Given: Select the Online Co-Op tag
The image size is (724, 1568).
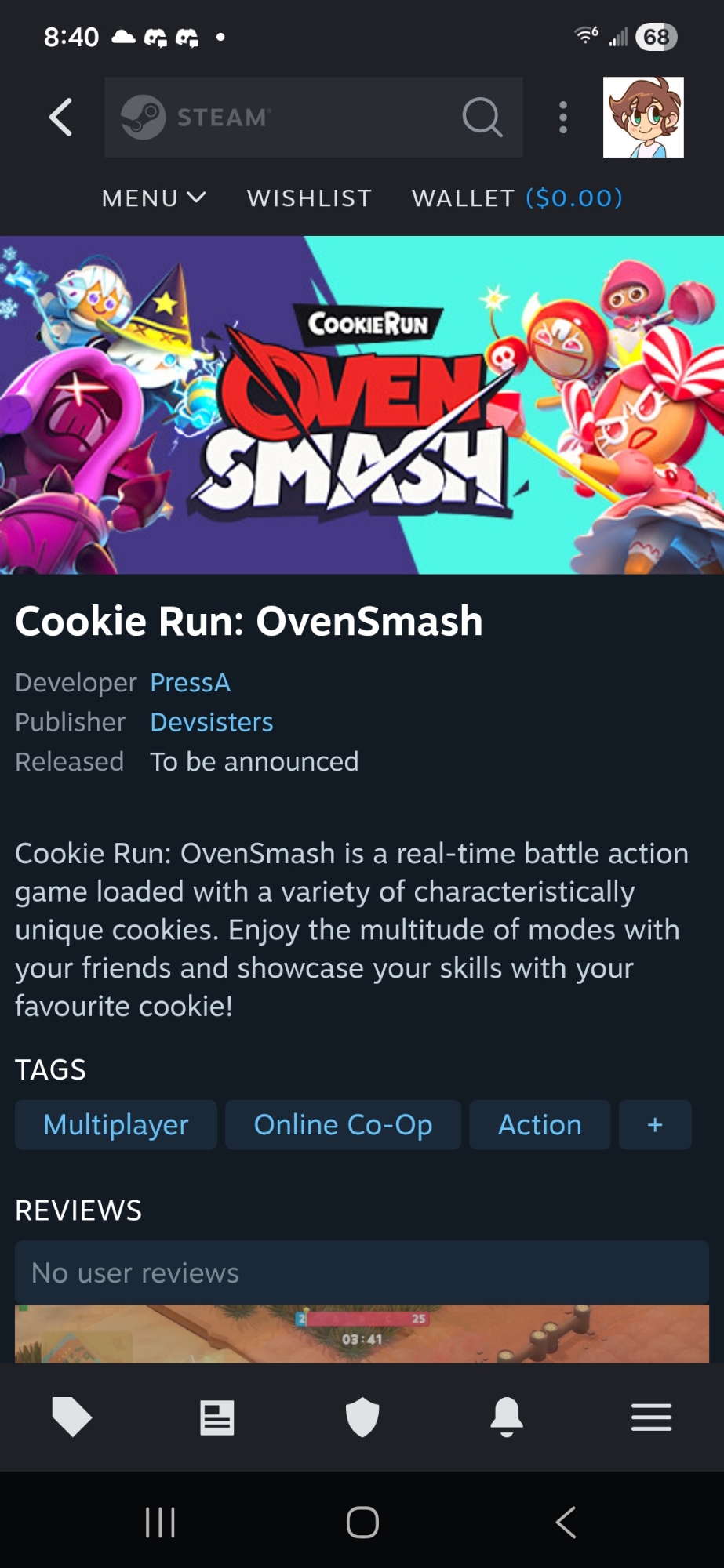Looking at the screenshot, I should coord(343,1125).
